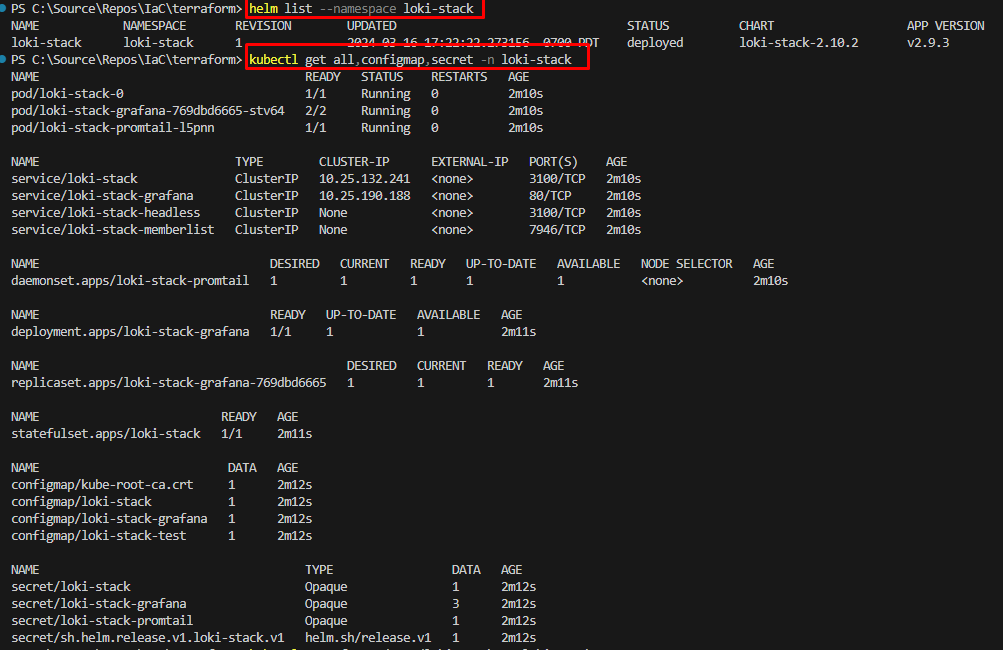Click the 'EXTERNAL-IP' column header

[470, 162]
